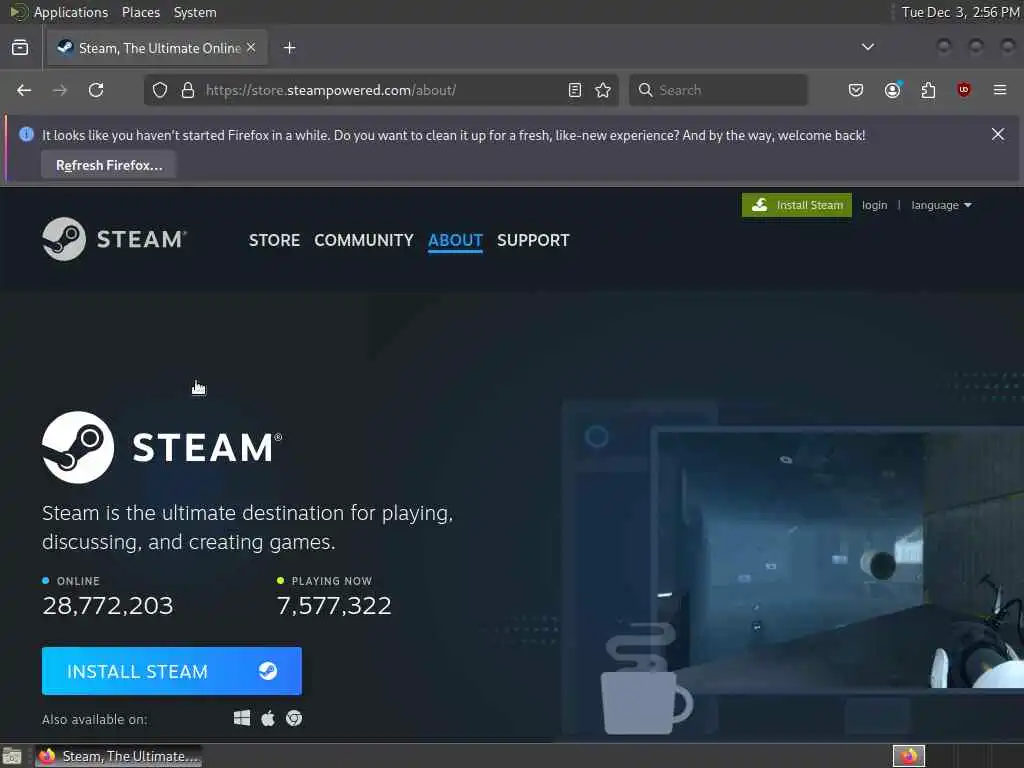Dismiss the Firefox notification bar
The height and width of the screenshot is (768, 1024).
tap(998, 135)
